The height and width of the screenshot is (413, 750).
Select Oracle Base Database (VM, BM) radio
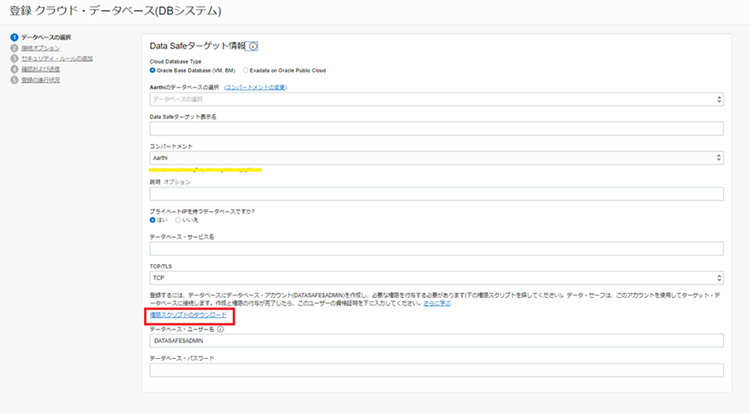[x=153, y=70]
